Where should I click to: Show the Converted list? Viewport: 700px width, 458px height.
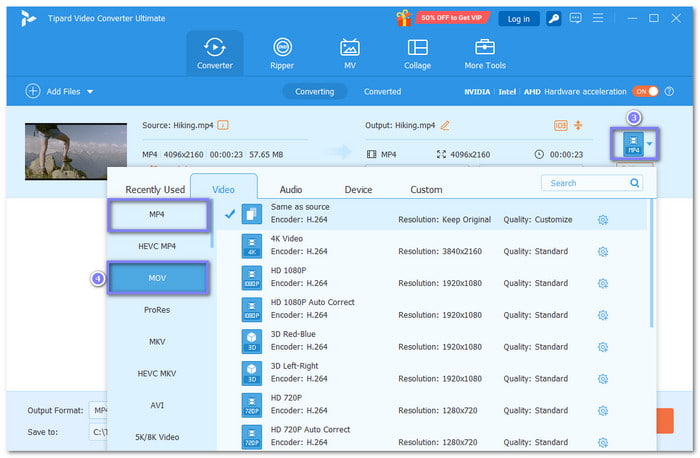tap(382, 92)
